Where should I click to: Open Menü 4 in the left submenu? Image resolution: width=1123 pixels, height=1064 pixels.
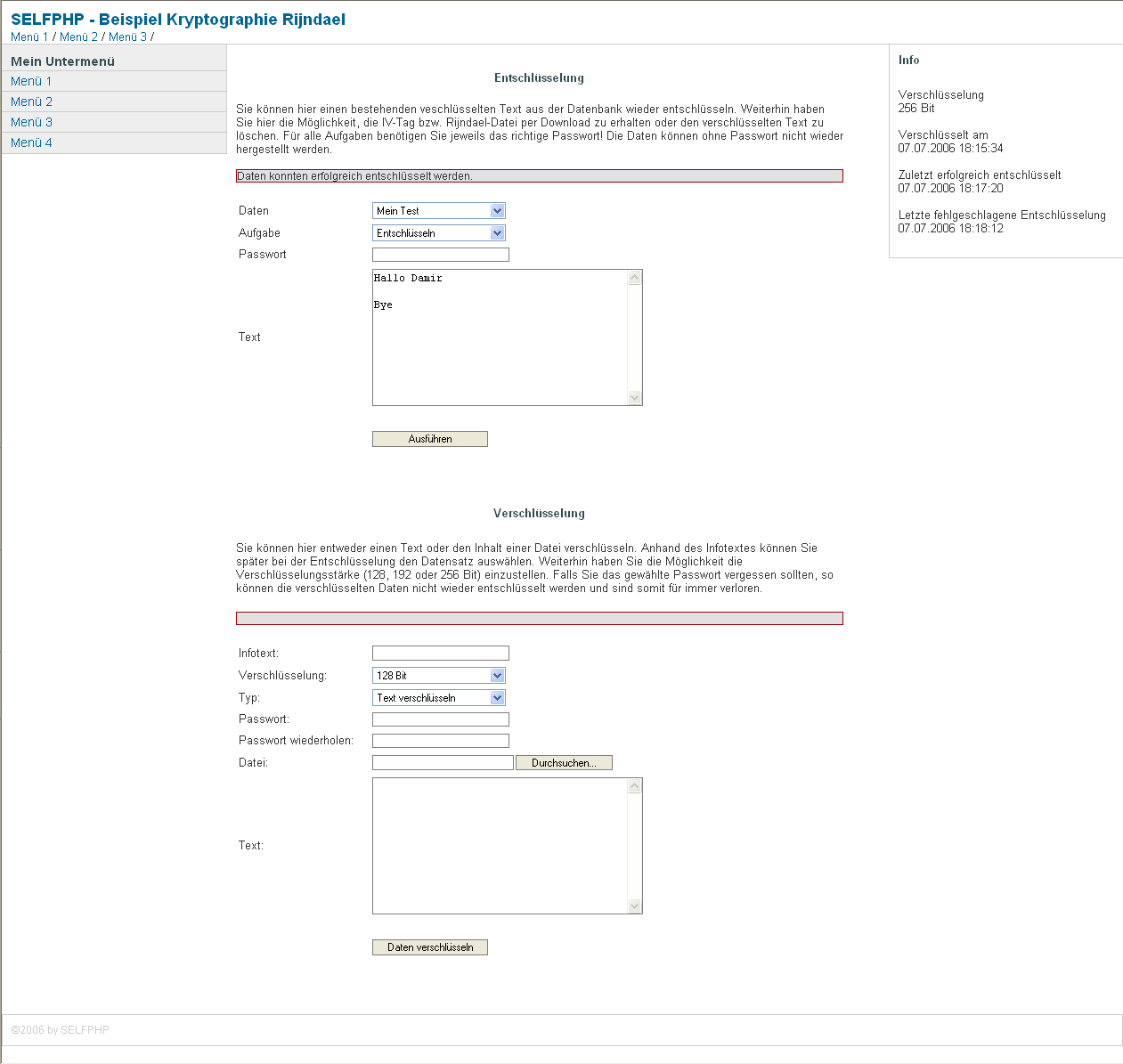(x=31, y=142)
